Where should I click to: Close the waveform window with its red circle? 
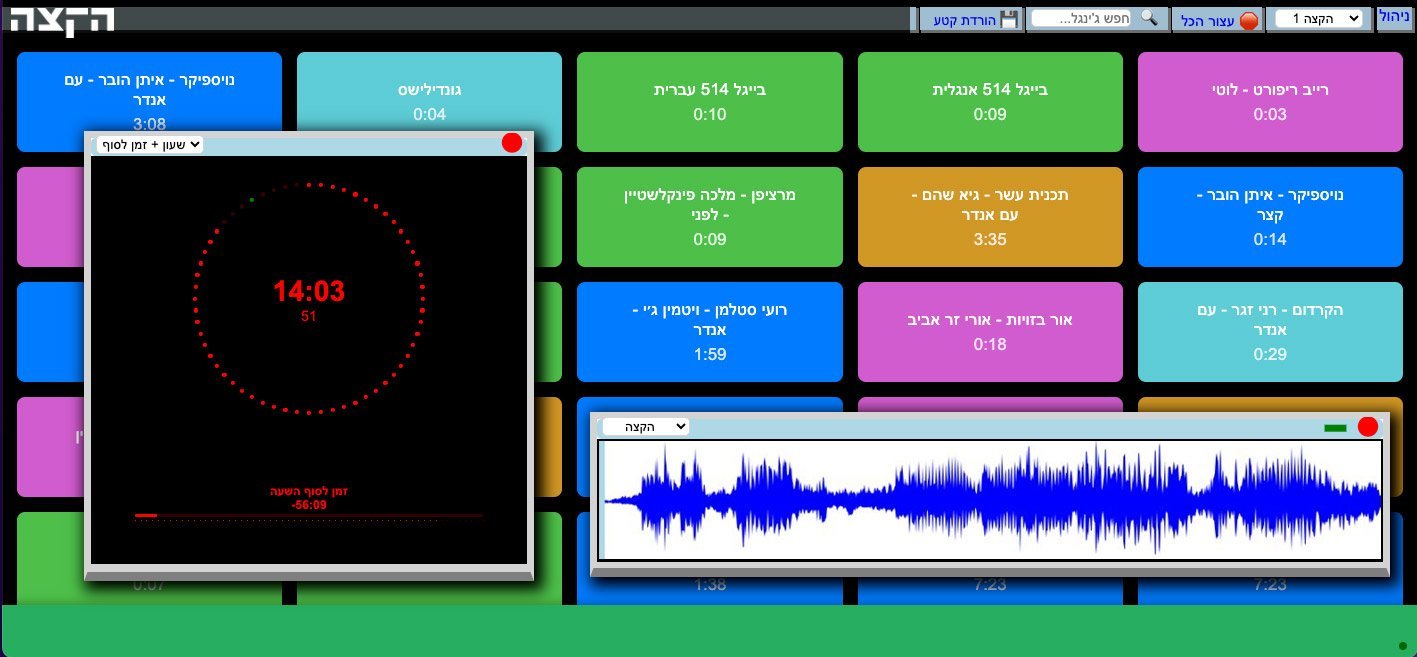click(x=1368, y=427)
